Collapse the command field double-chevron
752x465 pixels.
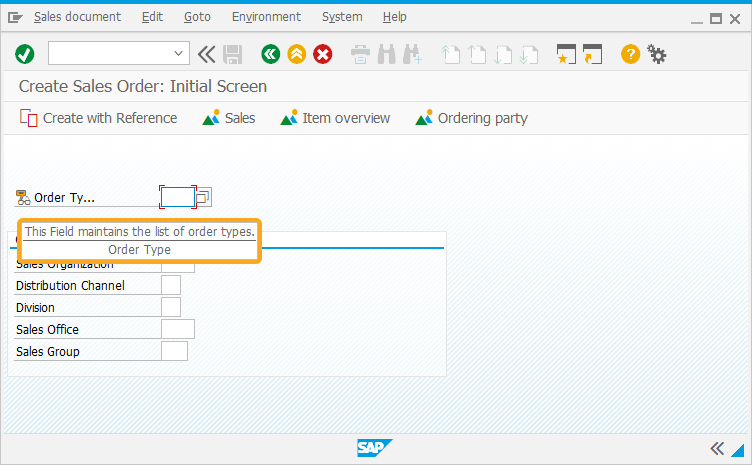(x=207, y=54)
